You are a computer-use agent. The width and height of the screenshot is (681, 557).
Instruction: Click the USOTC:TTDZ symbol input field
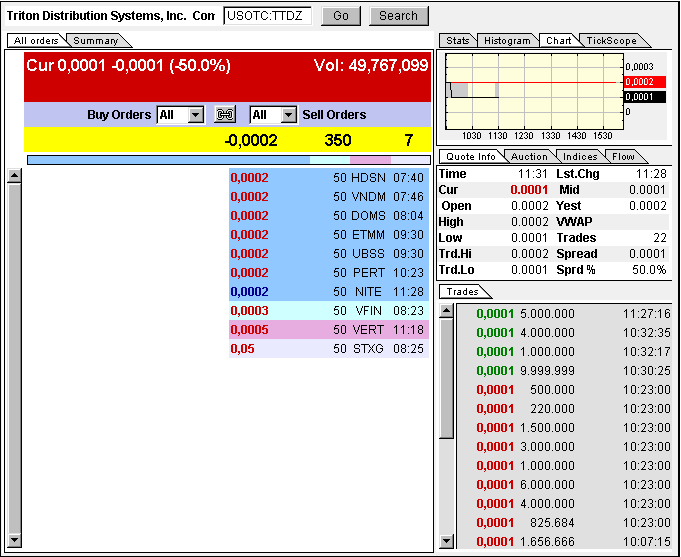pyautogui.click(x=268, y=16)
